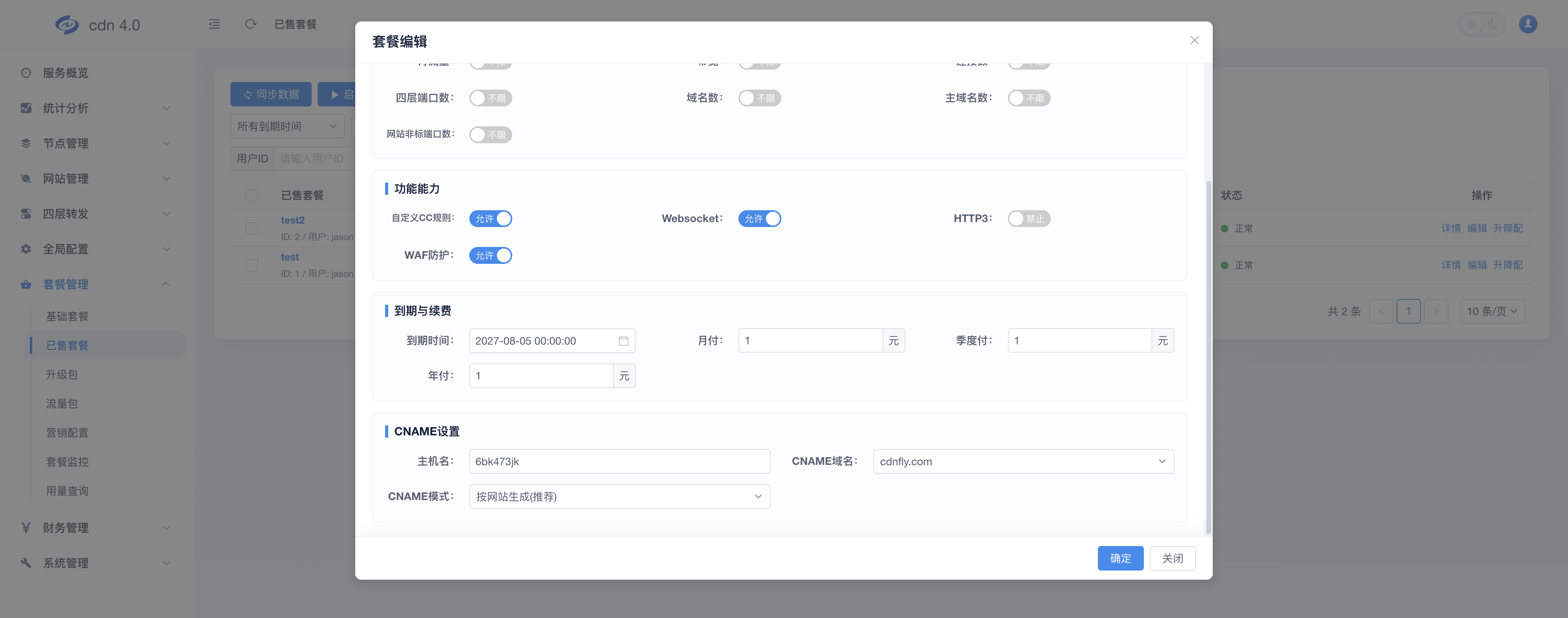The image size is (1568, 618).
Task: Click the refresh icon in top bar
Action: coord(251,25)
